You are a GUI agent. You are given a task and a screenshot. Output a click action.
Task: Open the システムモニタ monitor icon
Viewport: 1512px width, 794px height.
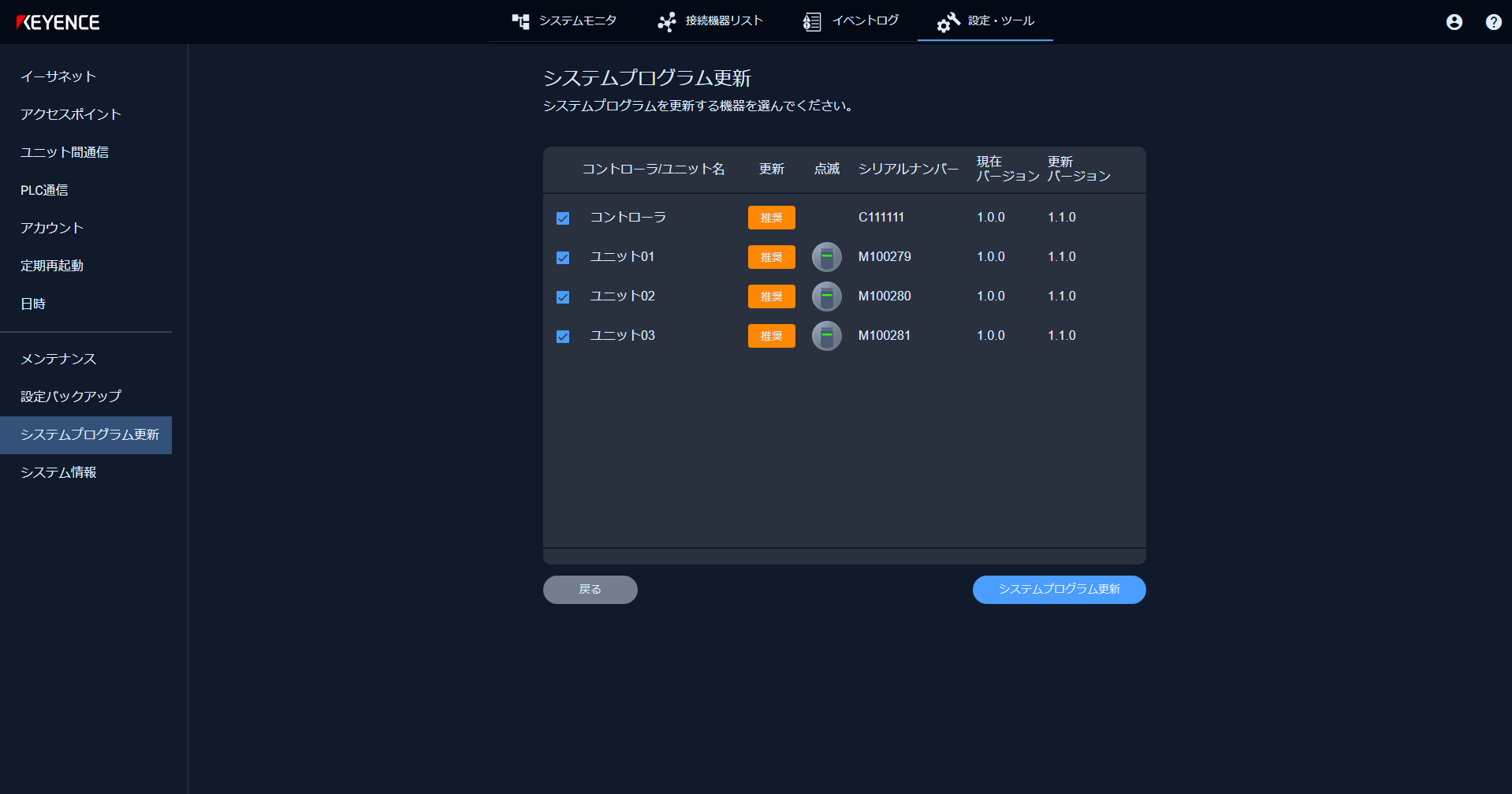point(520,21)
